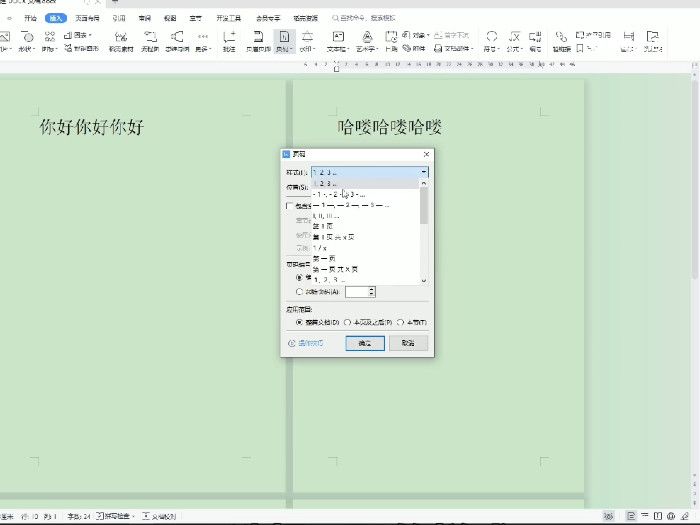This screenshot has width=700, height=525.
Task: Click the search commands box in ribbon
Action: pyautogui.click(x=364, y=18)
